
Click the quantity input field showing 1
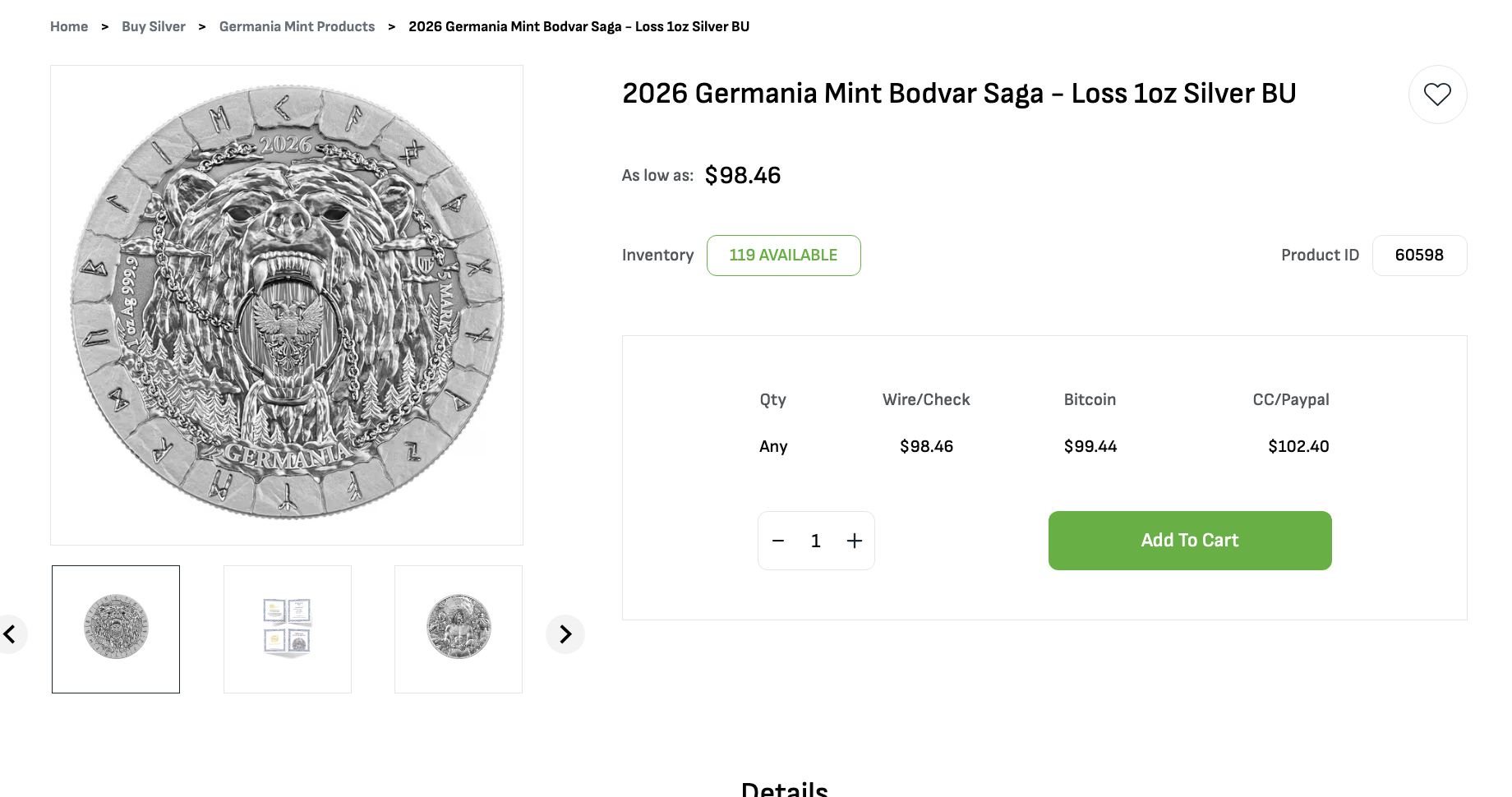click(816, 541)
